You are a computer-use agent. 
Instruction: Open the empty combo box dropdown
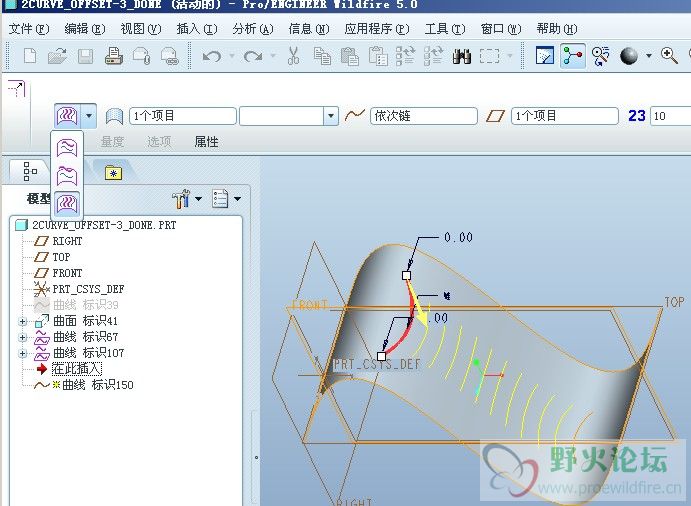click(x=331, y=116)
